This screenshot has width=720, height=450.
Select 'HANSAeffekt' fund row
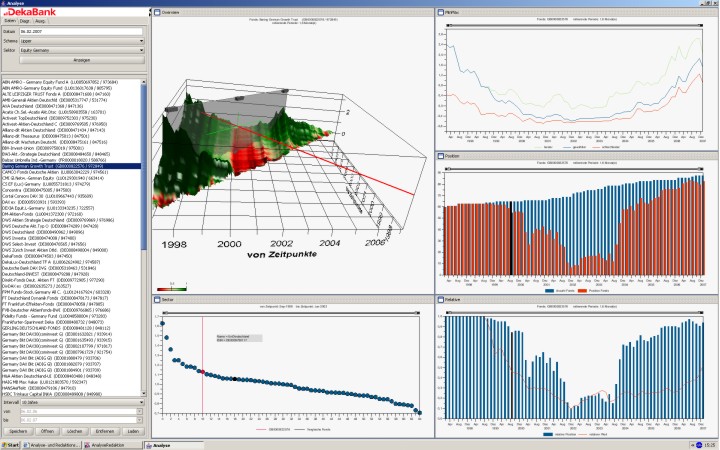(x=72, y=388)
